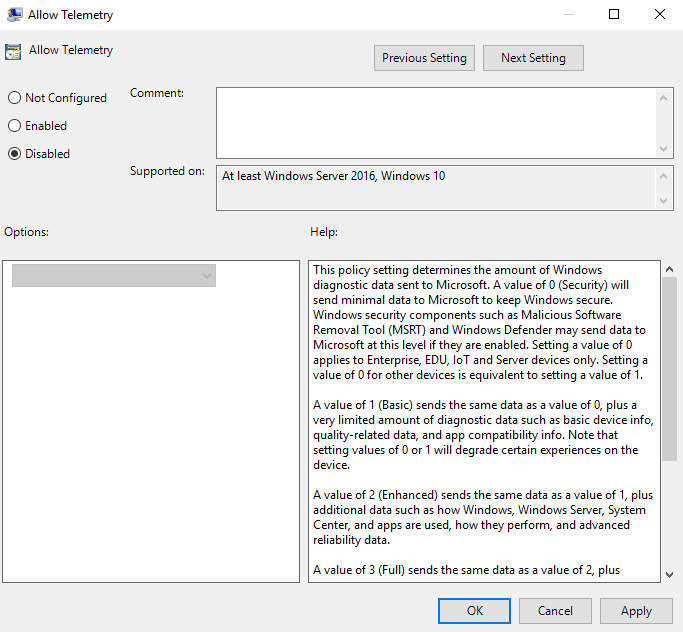Click the Supported on text field
The width and height of the screenshot is (683, 632).
(436, 188)
